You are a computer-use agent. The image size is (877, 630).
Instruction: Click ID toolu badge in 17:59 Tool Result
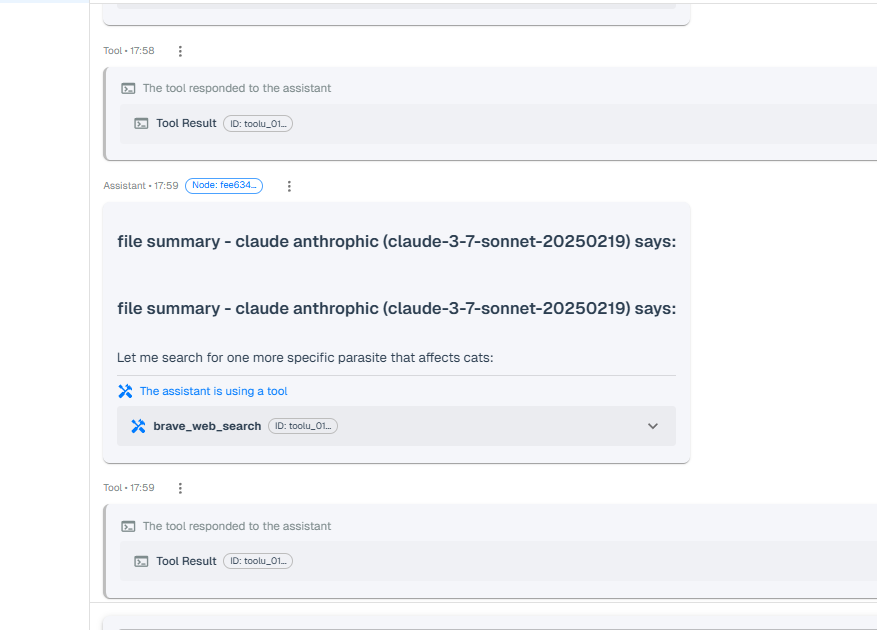[258, 561]
